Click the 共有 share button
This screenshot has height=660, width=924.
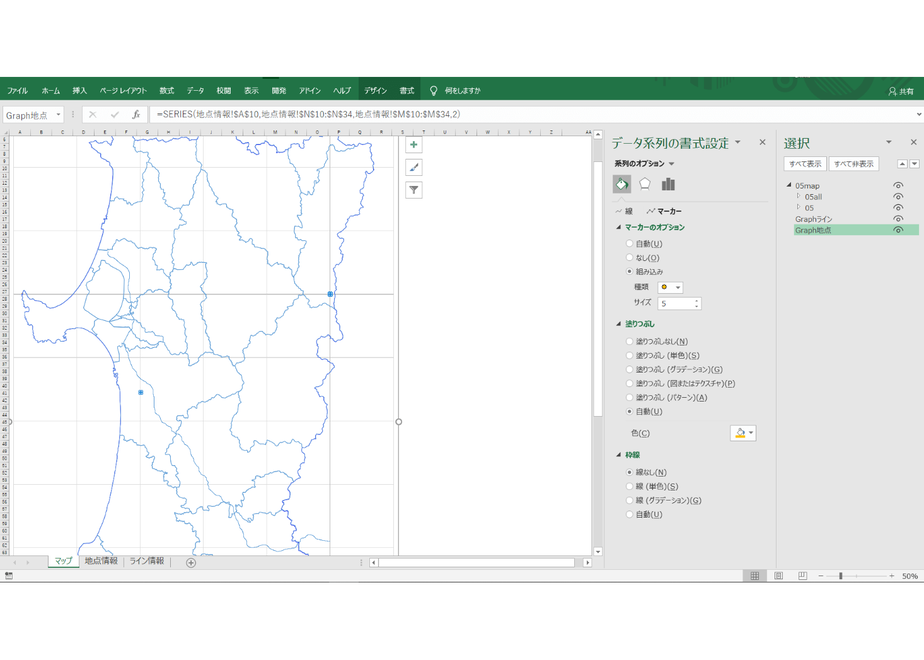(x=901, y=91)
